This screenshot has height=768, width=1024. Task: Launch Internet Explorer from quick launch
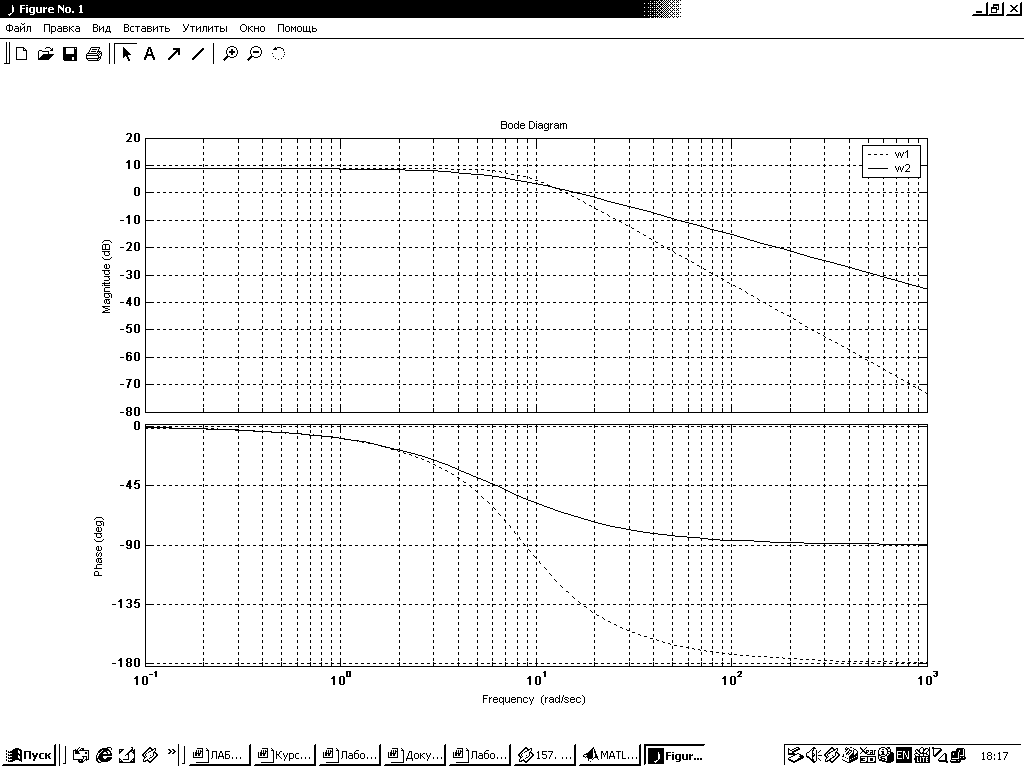click(x=104, y=755)
